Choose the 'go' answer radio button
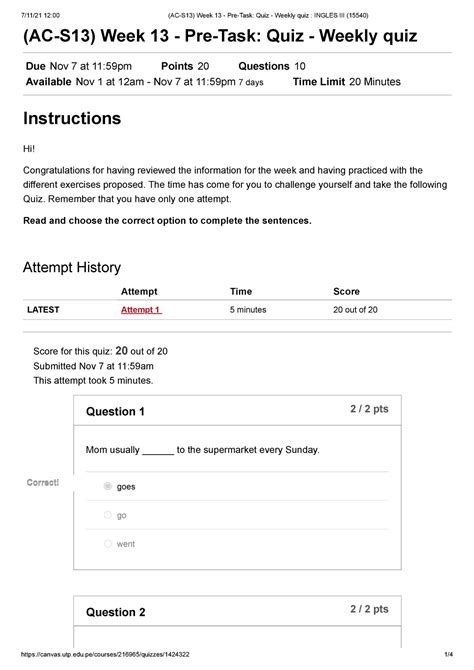Viewport: 474px width, 670px height. click(108, 515)
